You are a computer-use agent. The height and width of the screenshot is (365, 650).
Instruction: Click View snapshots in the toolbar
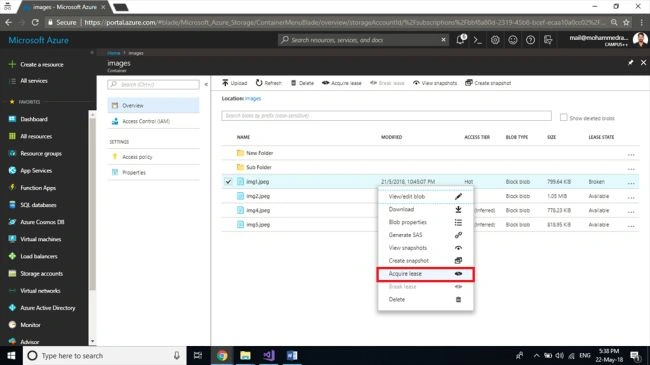tap(435, 83)
